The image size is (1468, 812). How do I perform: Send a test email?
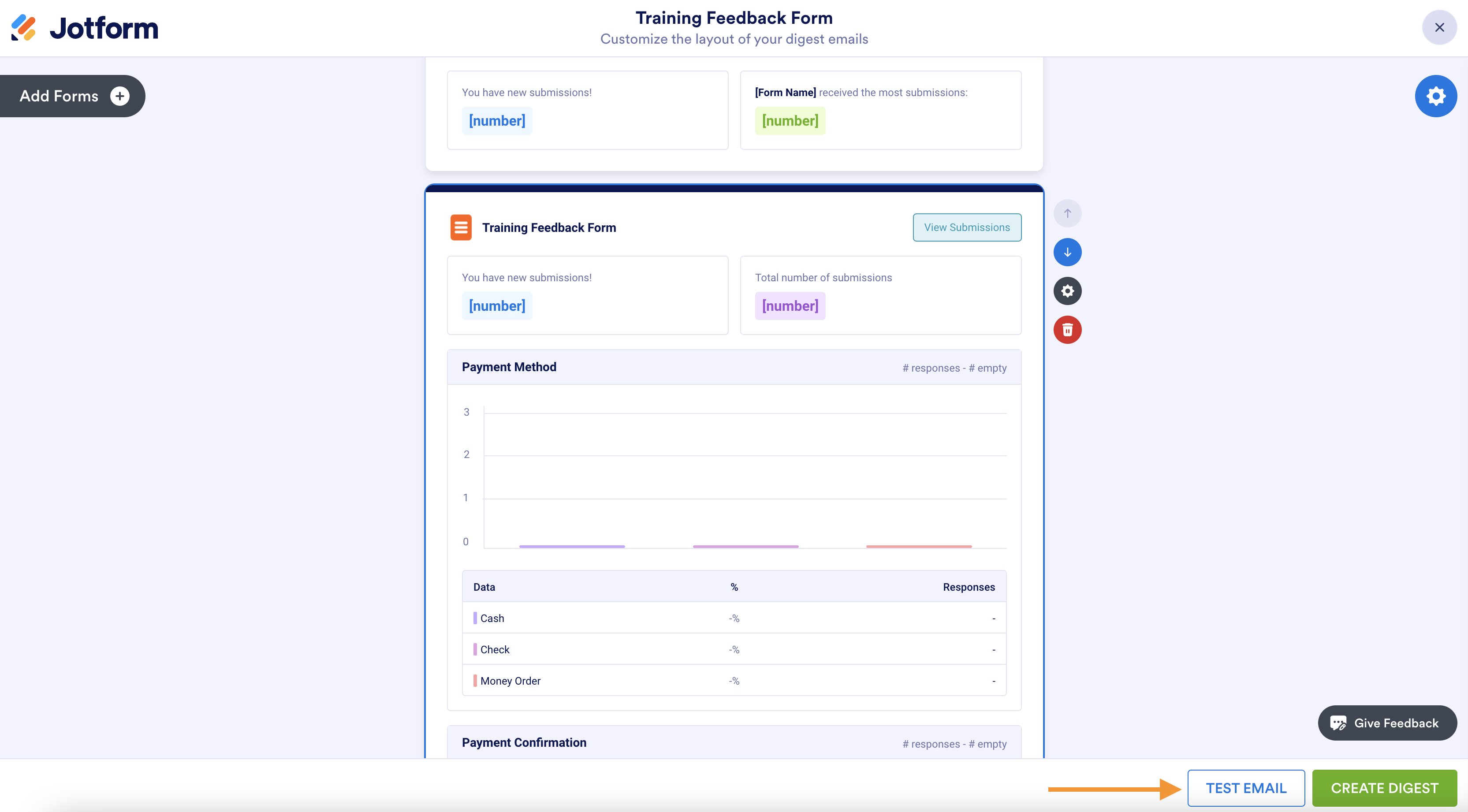1245,788
